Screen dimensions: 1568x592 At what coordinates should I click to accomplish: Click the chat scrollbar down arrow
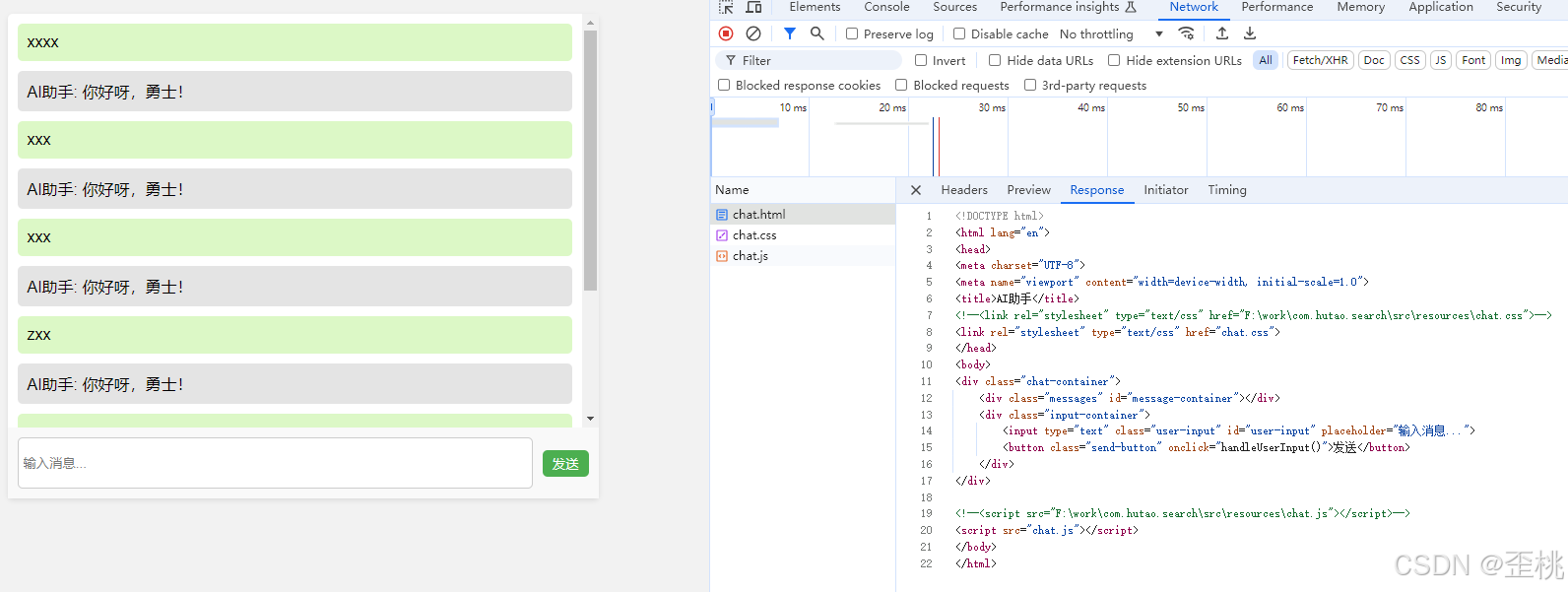click(590, 419)
